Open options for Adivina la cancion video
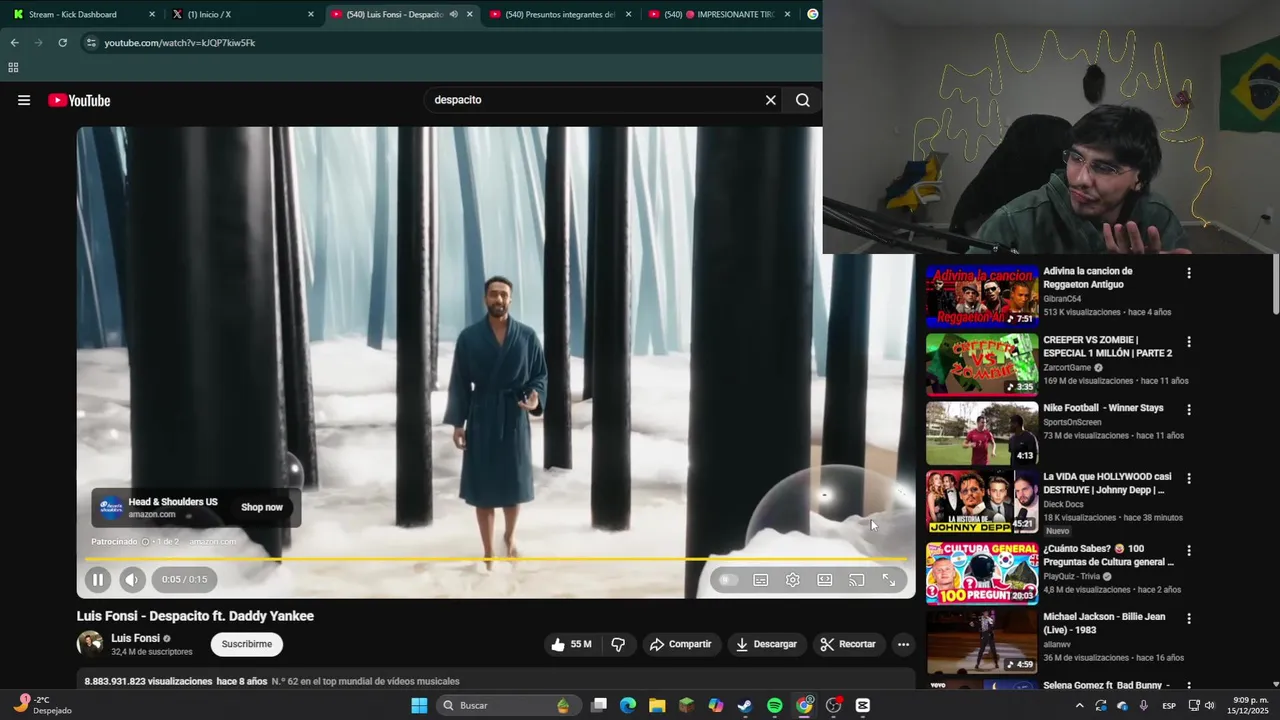The image size is (1280, 720). coord(1189,273)
